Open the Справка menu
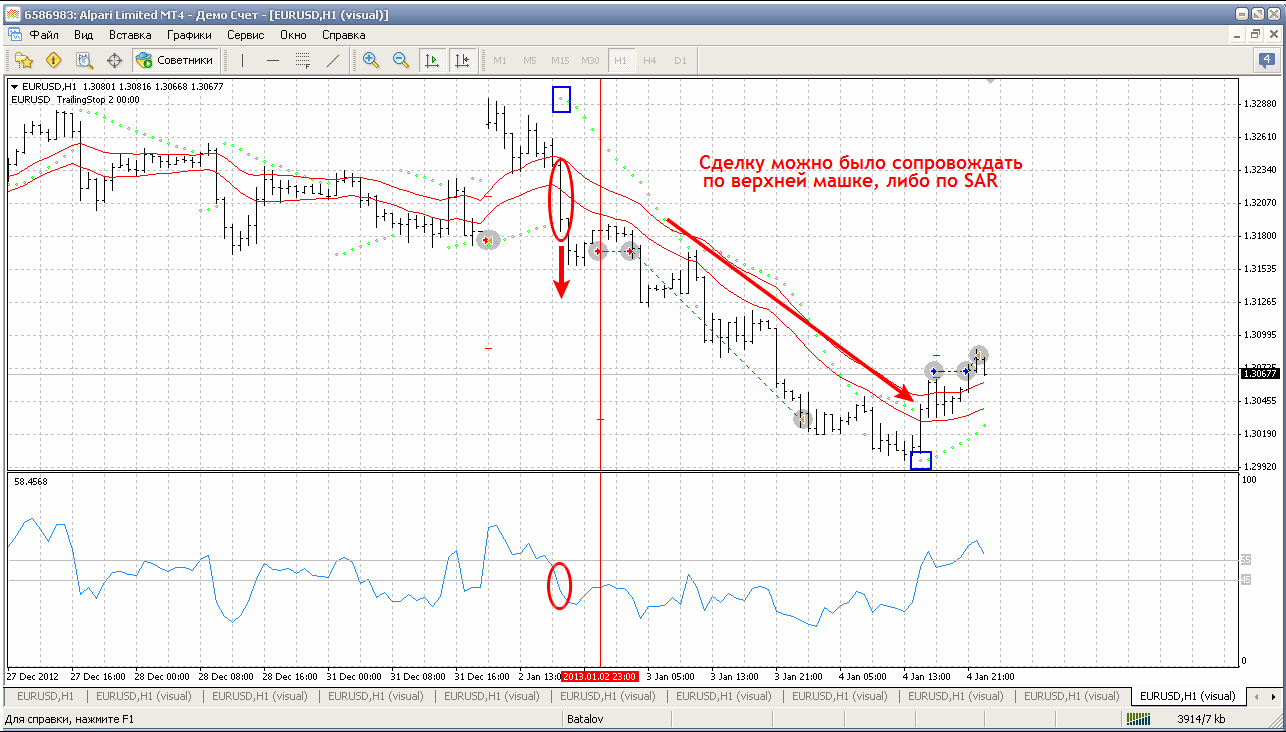 [x=344, y=34]
